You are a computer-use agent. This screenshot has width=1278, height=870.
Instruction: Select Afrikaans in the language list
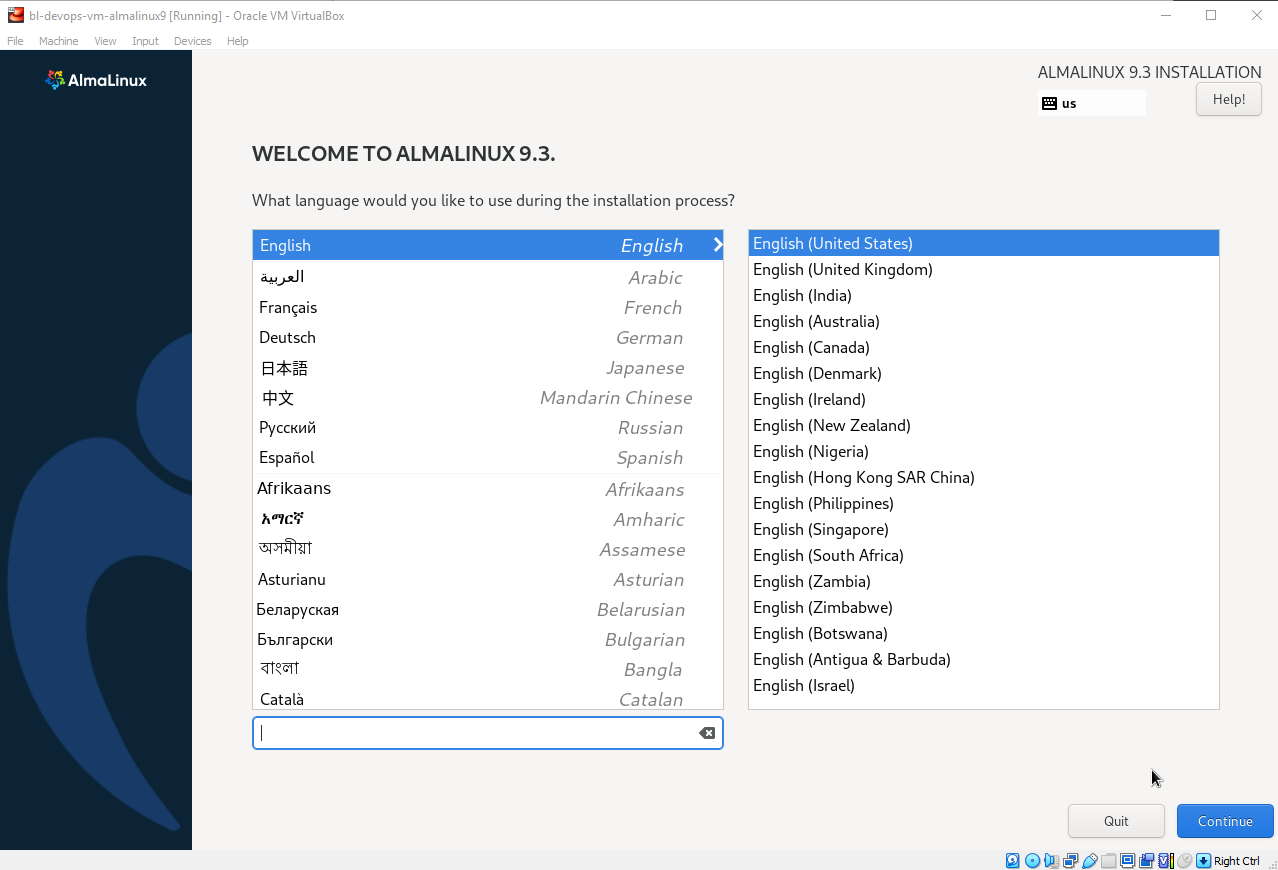tap(488, 489)
